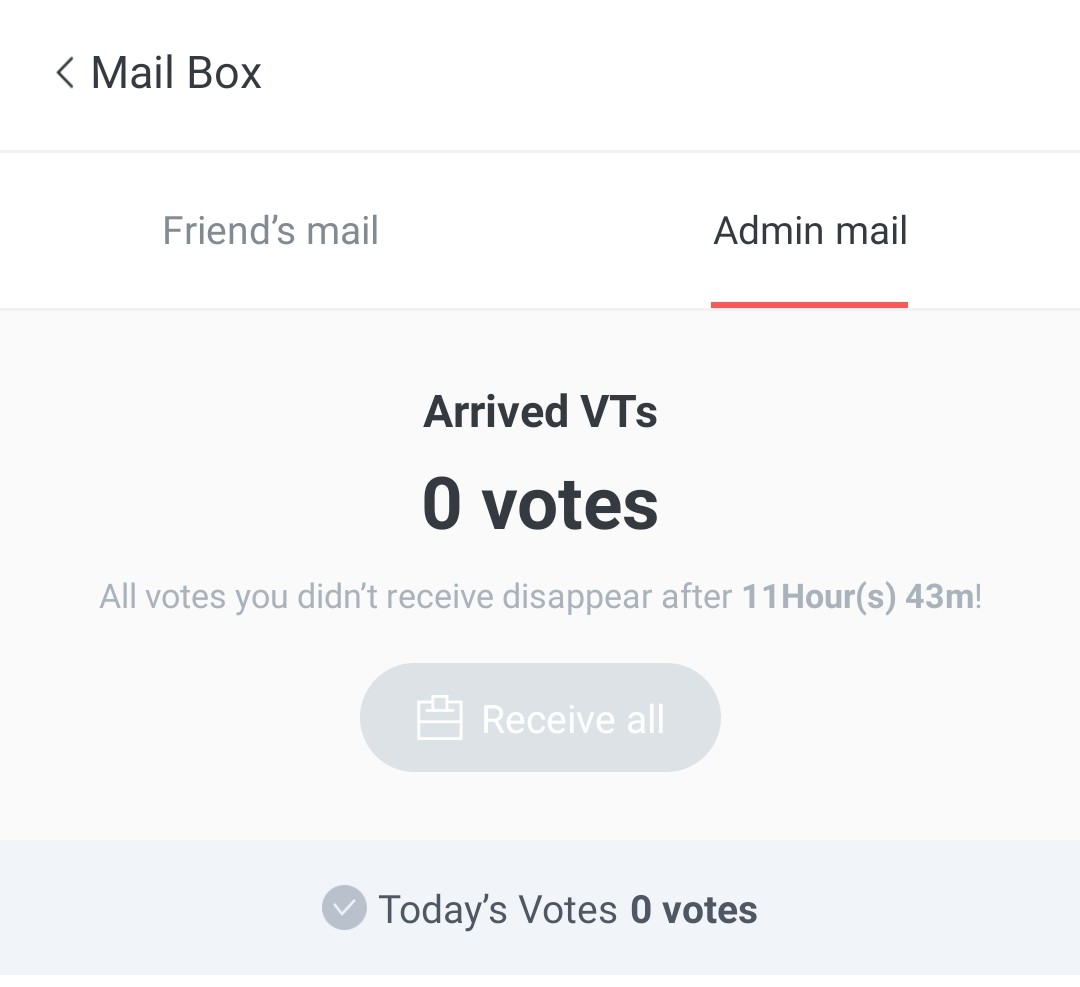Click the bold 0 votes beside Today's Votes

[693, 910]
